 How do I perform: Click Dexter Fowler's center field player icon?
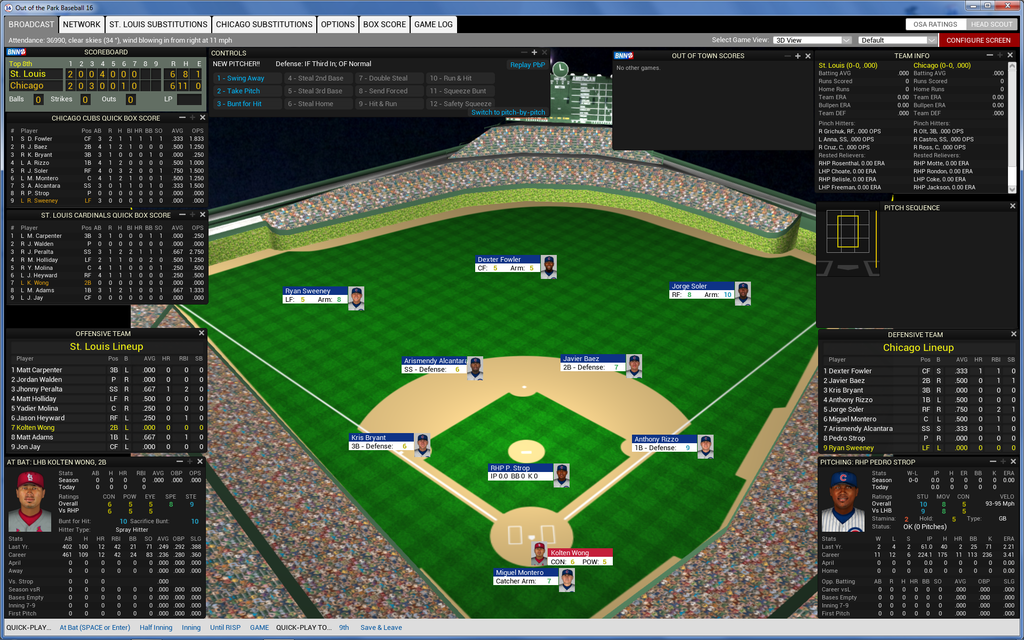(x=548, y=266)
